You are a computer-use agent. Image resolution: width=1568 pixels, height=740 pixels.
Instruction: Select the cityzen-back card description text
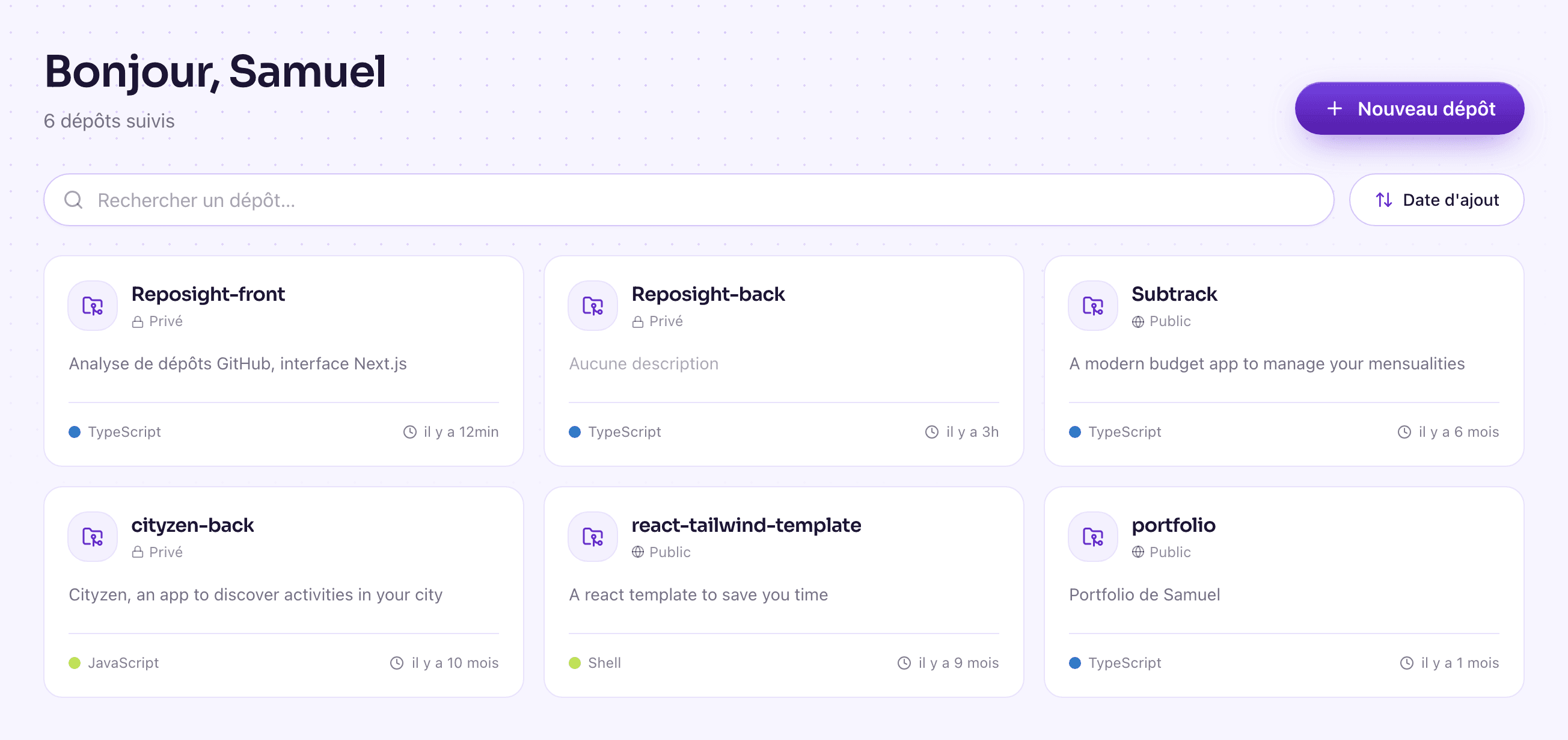click(x=256, y=594)
